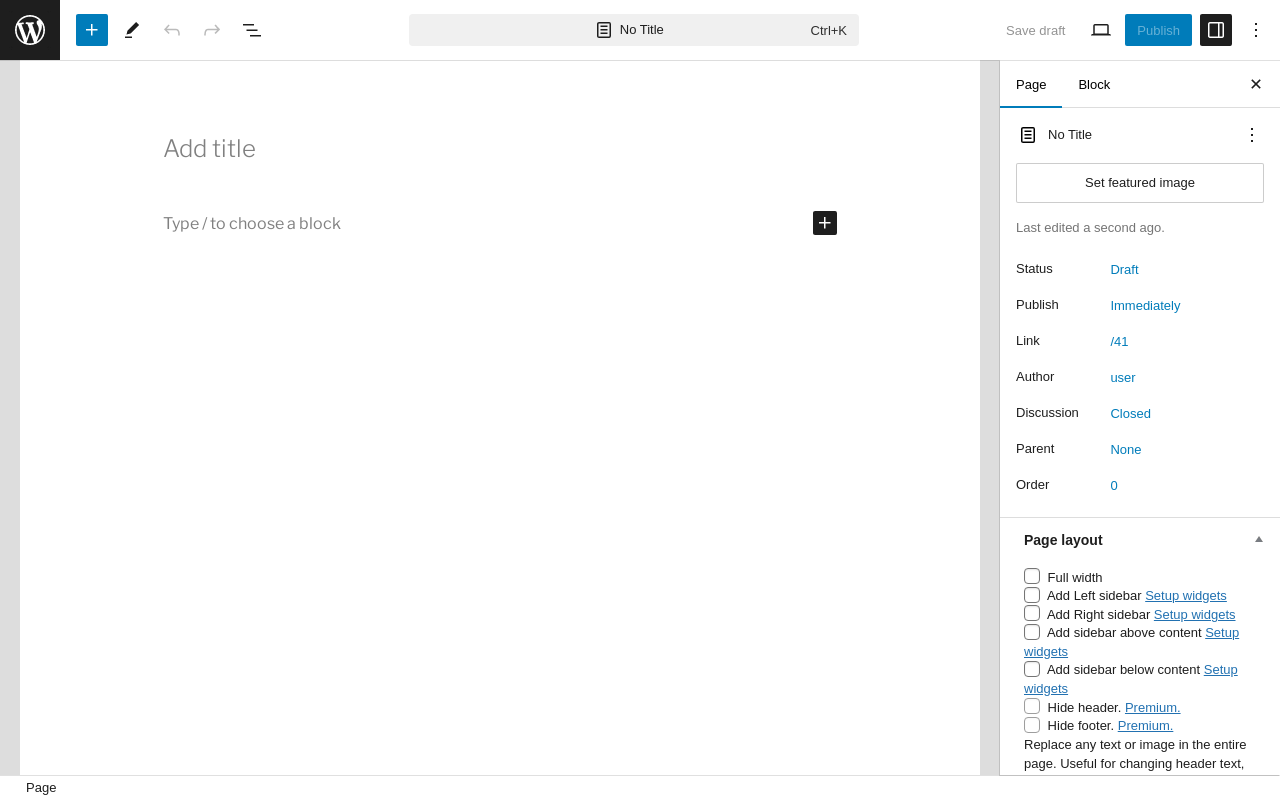Image resolution: width=1280 pixels, height=800 pixels.
Task: Select the Tools pencil icon
Action: [x=132, y=30]
